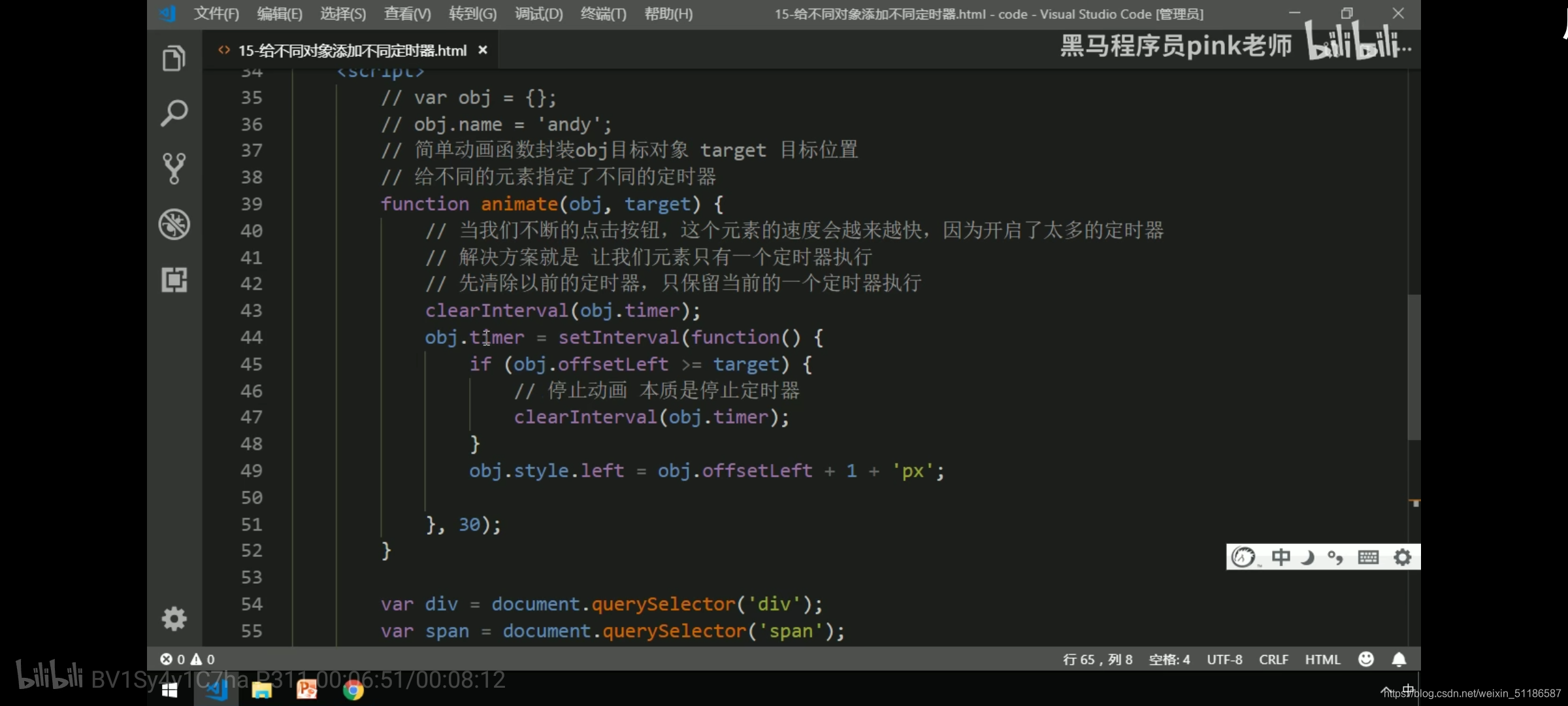Viewport: 1568px width, 706px height.
Task: Toggle IME half/full moon mode
Action: coord(1307,557)
